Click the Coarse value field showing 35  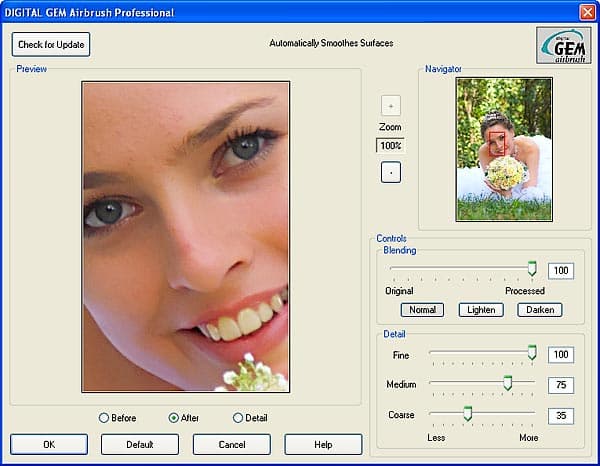[x=561, y=416]
